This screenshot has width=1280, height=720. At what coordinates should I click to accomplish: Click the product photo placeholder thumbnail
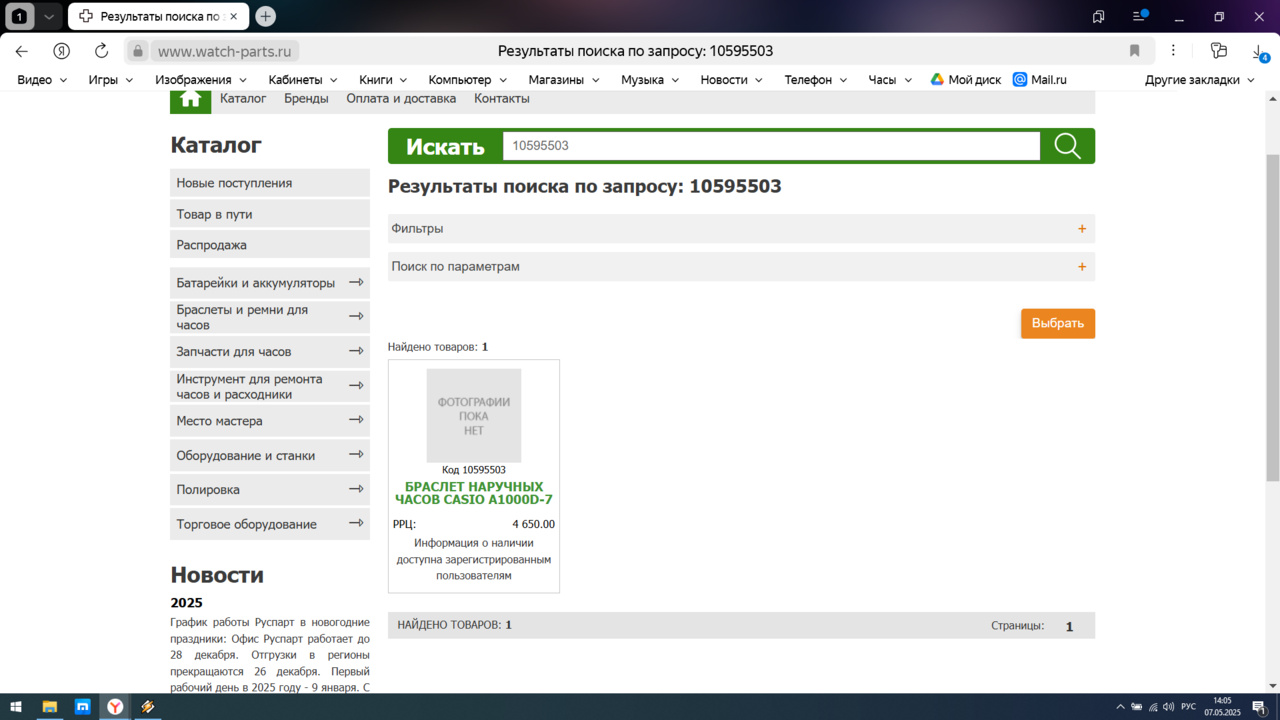point(473,416)
